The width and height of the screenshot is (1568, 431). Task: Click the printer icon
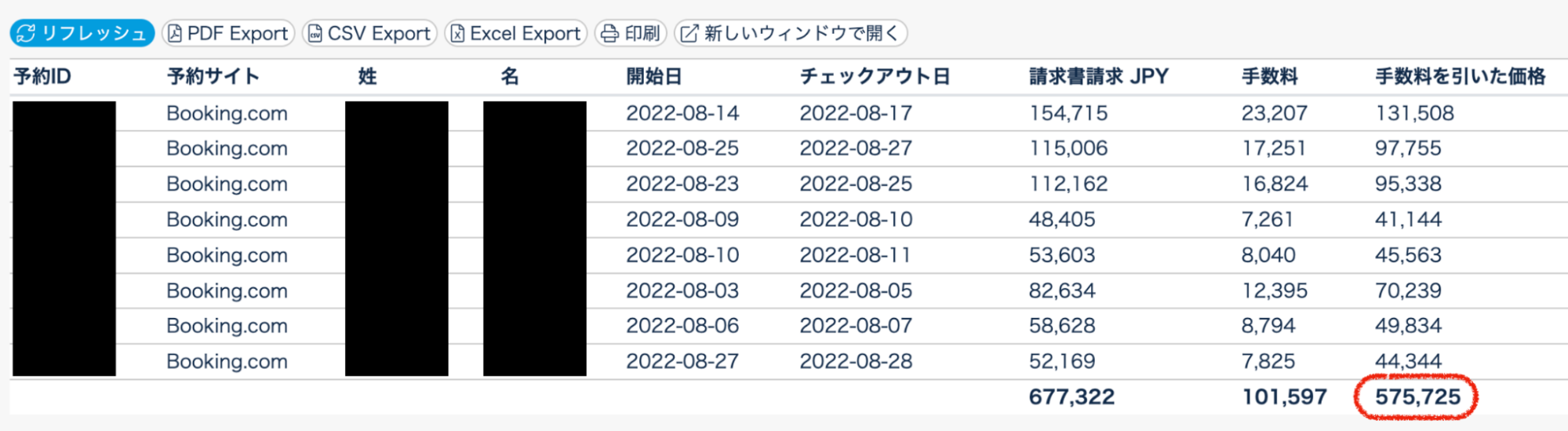pyautogui.click(x=609, y=33)
